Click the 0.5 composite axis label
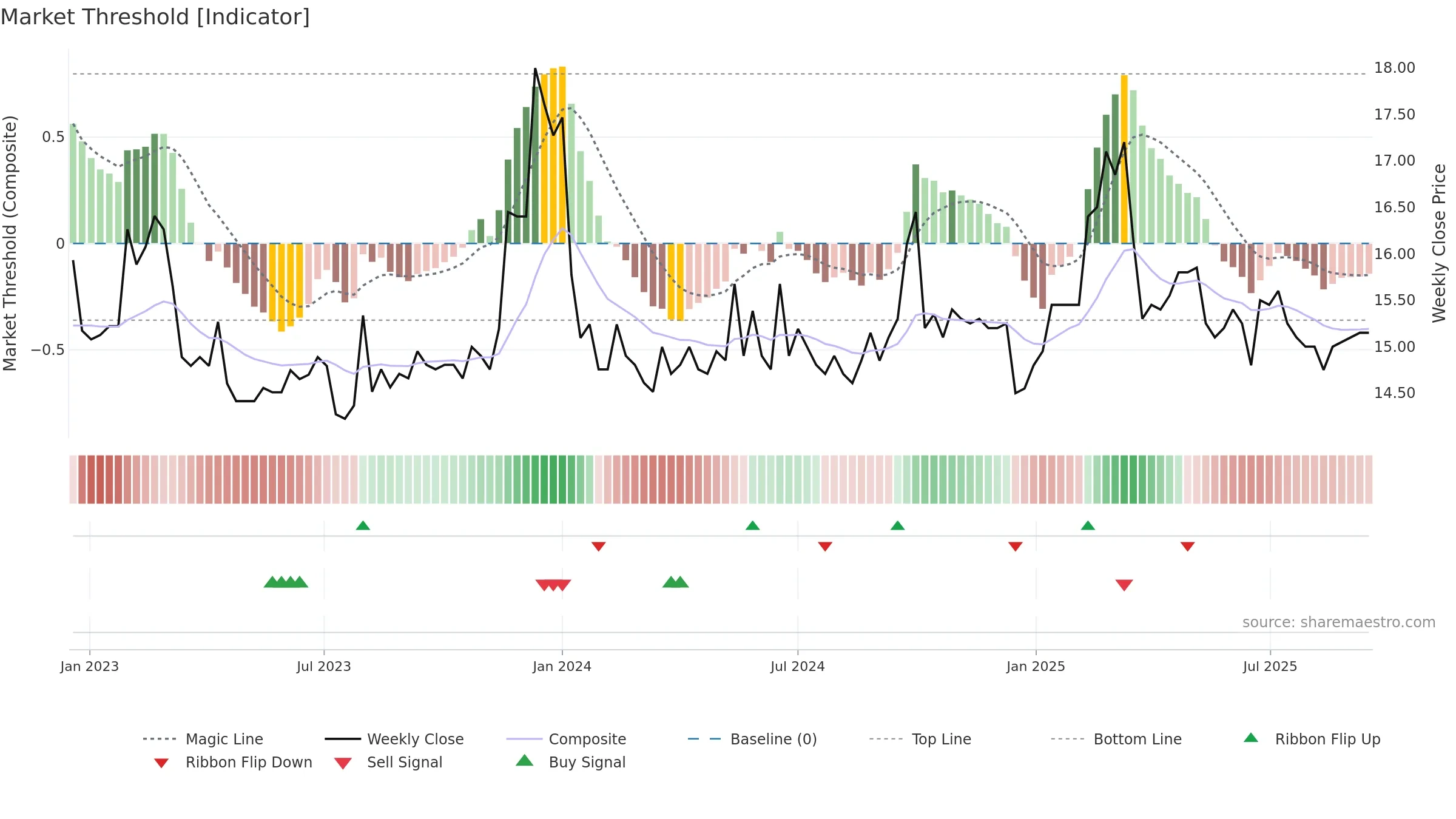The image size is (1456, 819). click(x=53, y=137)
